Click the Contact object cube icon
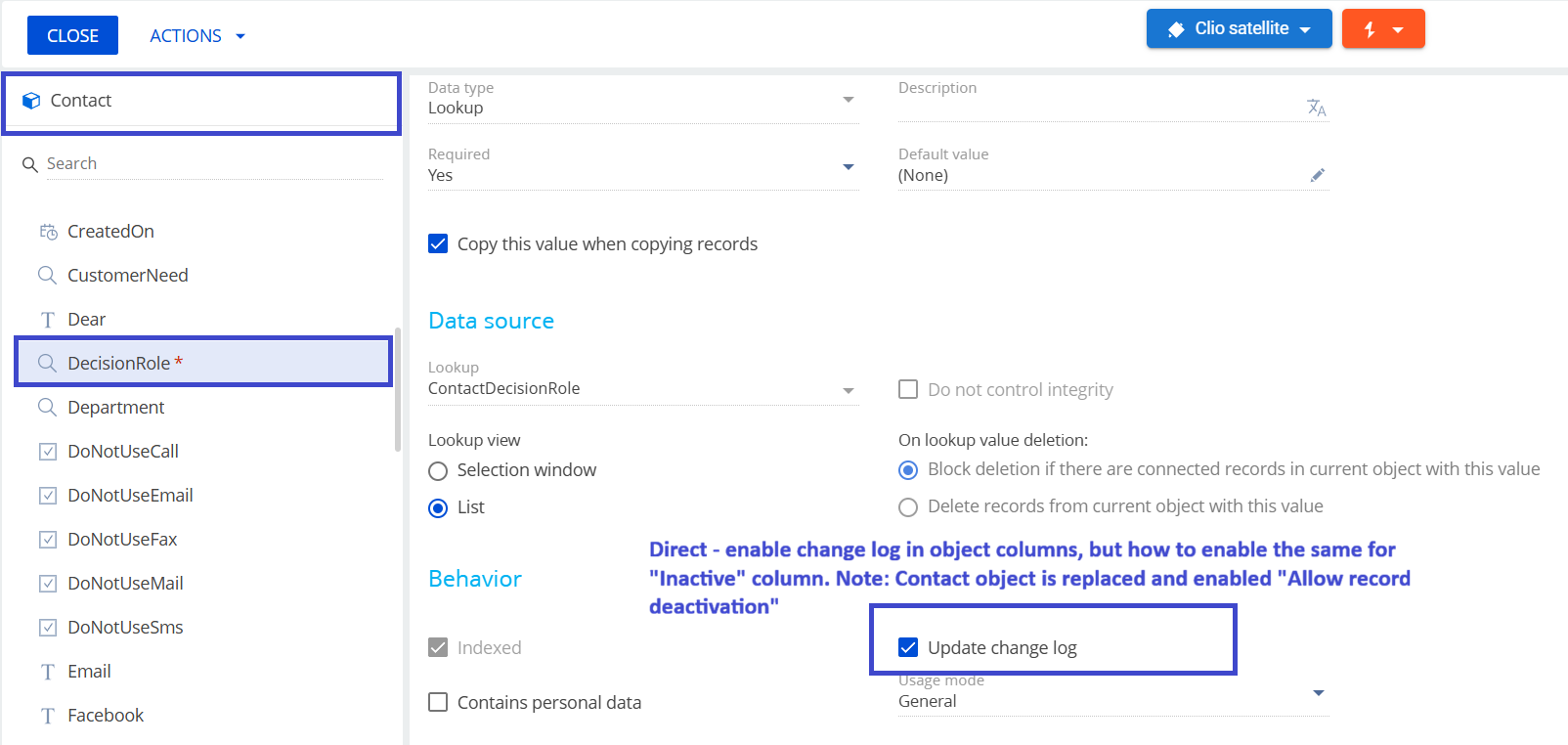 point(31,101)
